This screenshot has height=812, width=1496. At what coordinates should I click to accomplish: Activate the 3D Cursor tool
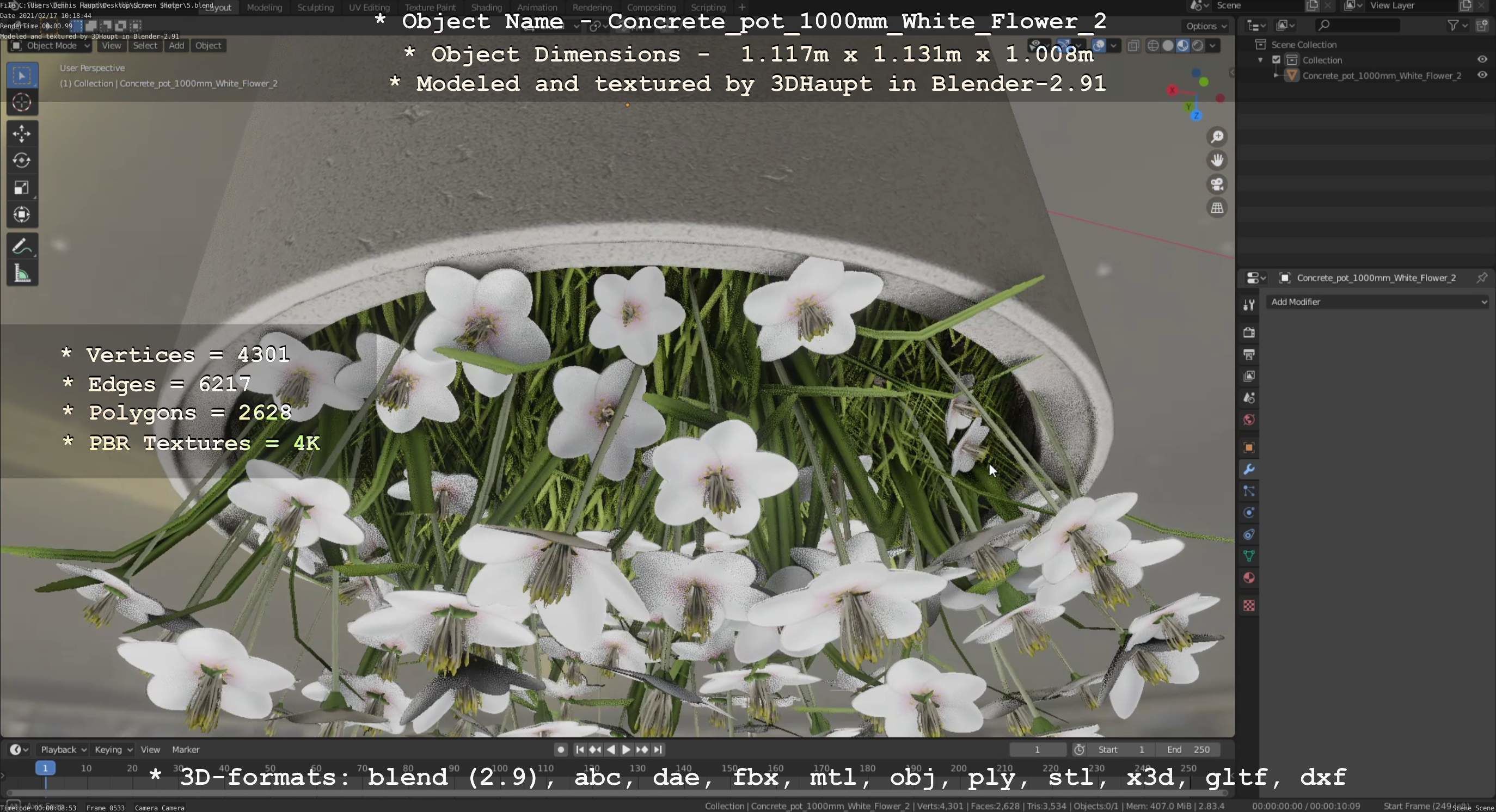click(x=22, y=103)
